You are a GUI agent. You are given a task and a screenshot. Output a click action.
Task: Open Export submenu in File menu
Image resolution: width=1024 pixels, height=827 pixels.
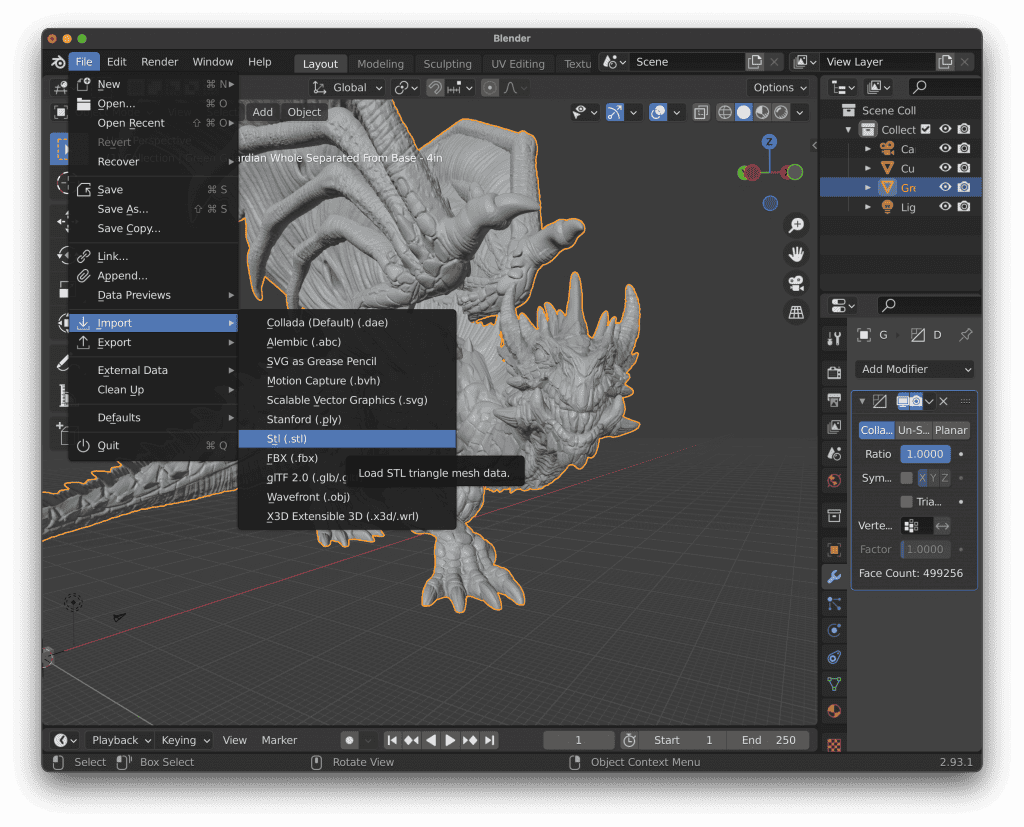click(154, 342)
